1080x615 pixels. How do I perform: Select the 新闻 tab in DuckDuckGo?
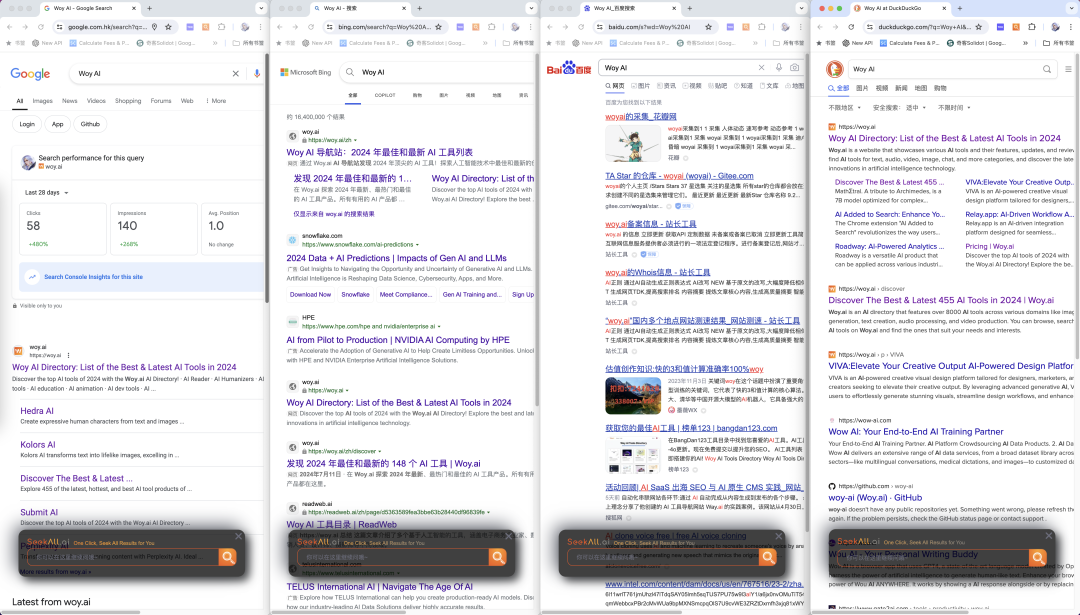(901, 88)
